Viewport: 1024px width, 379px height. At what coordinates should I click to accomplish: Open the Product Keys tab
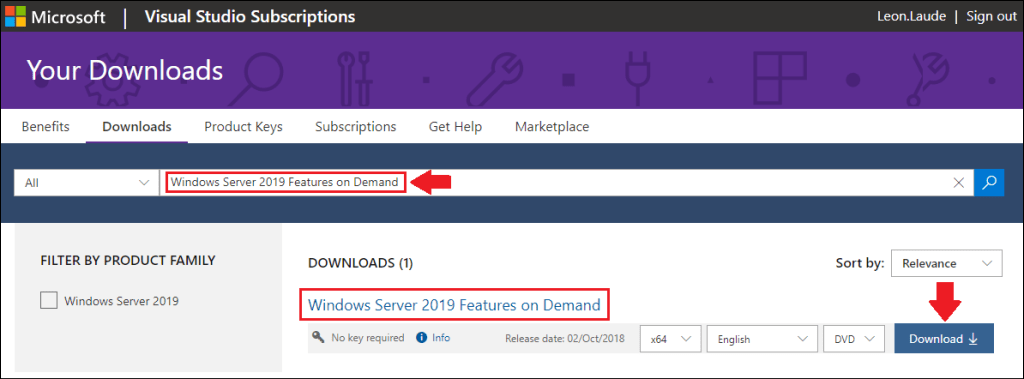click(x=244, y=126)
